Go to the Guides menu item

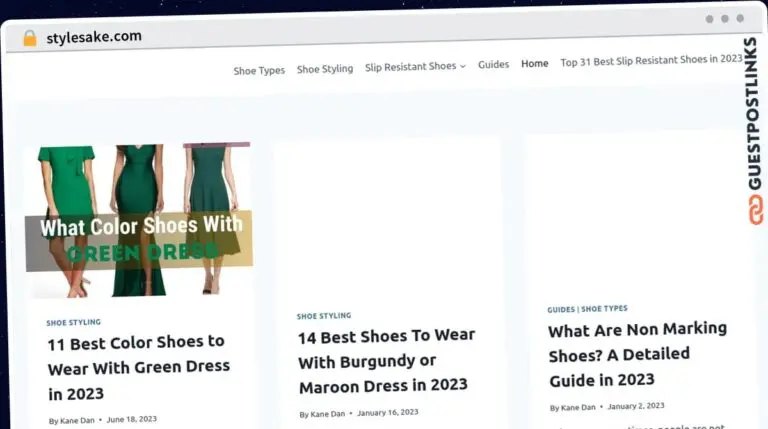tap(493, 64)
